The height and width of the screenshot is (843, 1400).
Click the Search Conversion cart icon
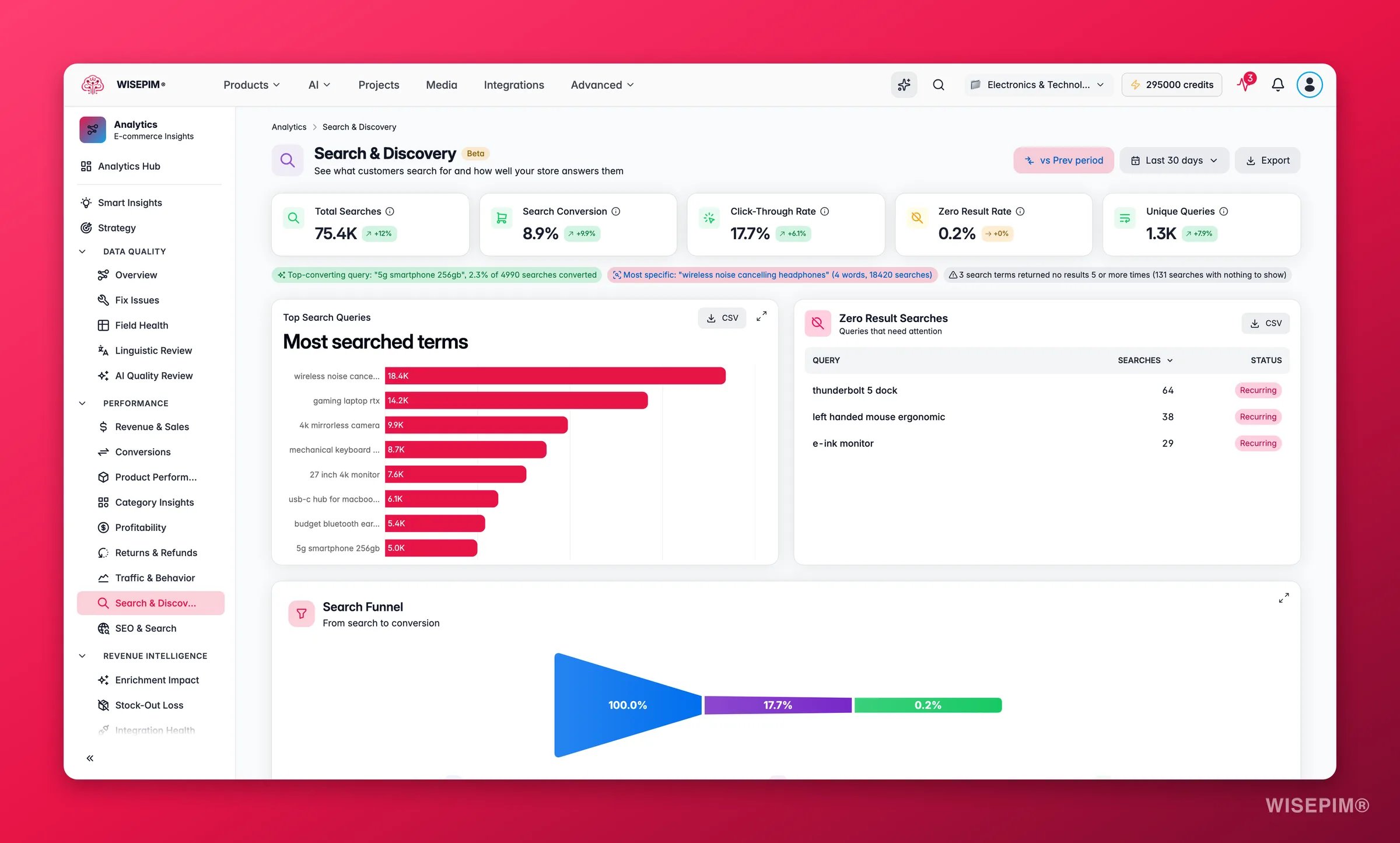coord(501,218)
